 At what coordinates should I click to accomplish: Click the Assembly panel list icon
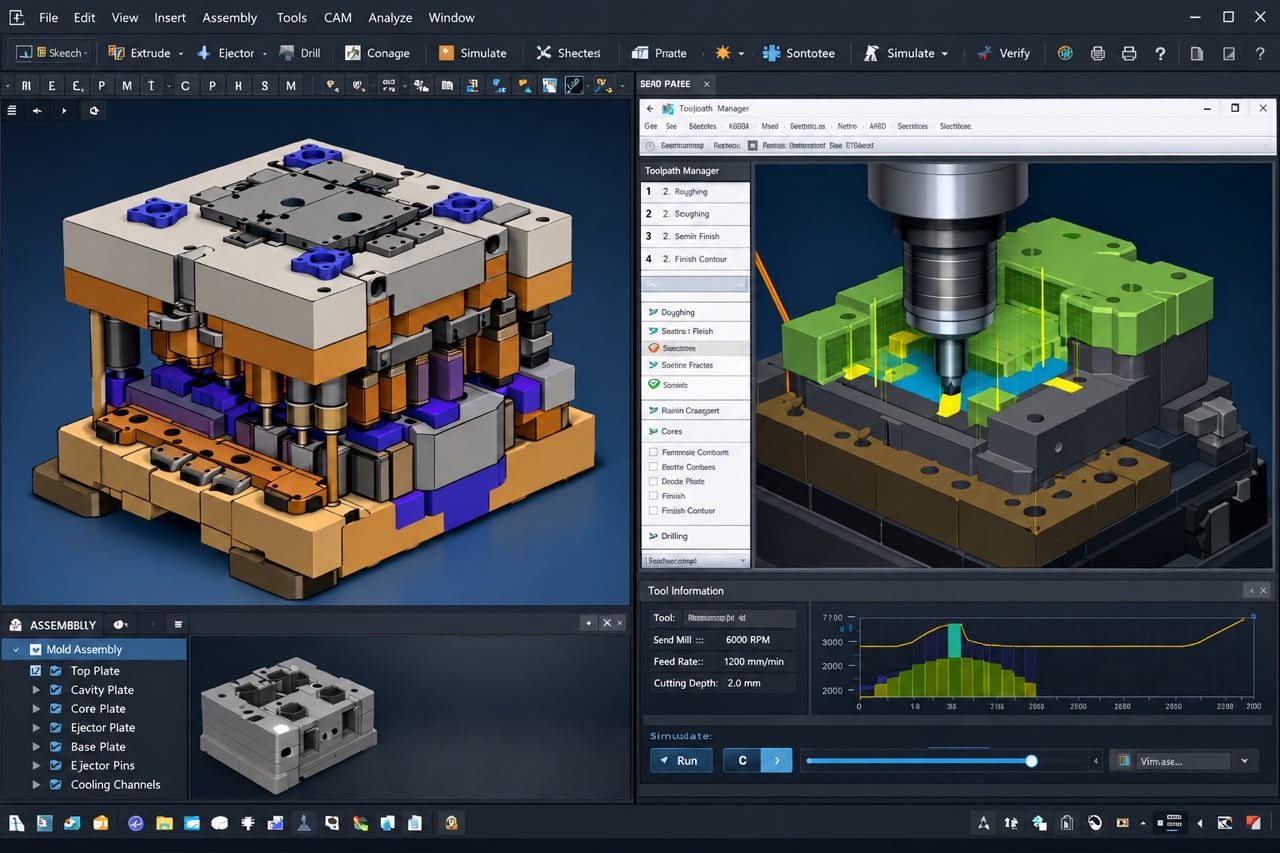pos(178,624)
